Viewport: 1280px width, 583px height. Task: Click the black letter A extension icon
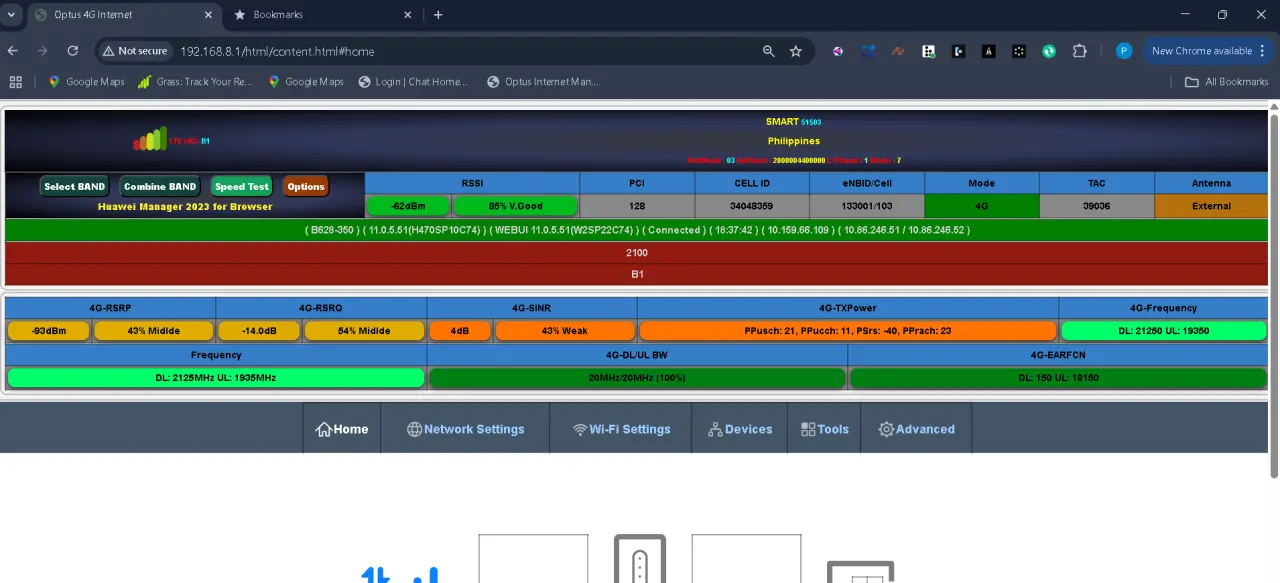tap(988, 51)
